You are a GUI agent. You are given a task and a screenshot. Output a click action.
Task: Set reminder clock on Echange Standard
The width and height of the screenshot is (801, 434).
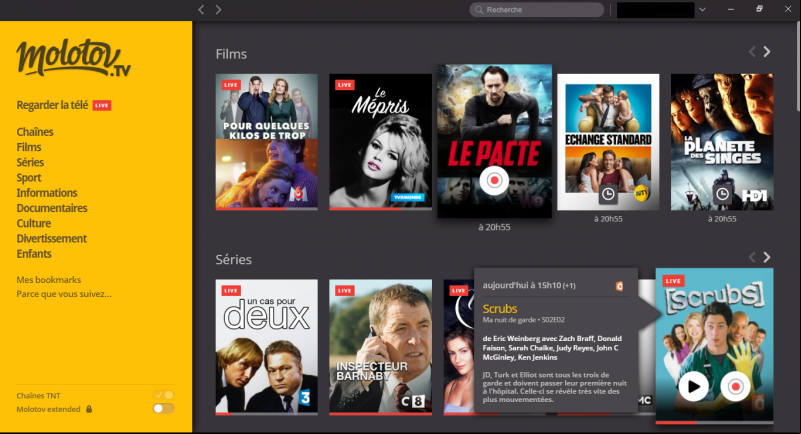point(608,194)
